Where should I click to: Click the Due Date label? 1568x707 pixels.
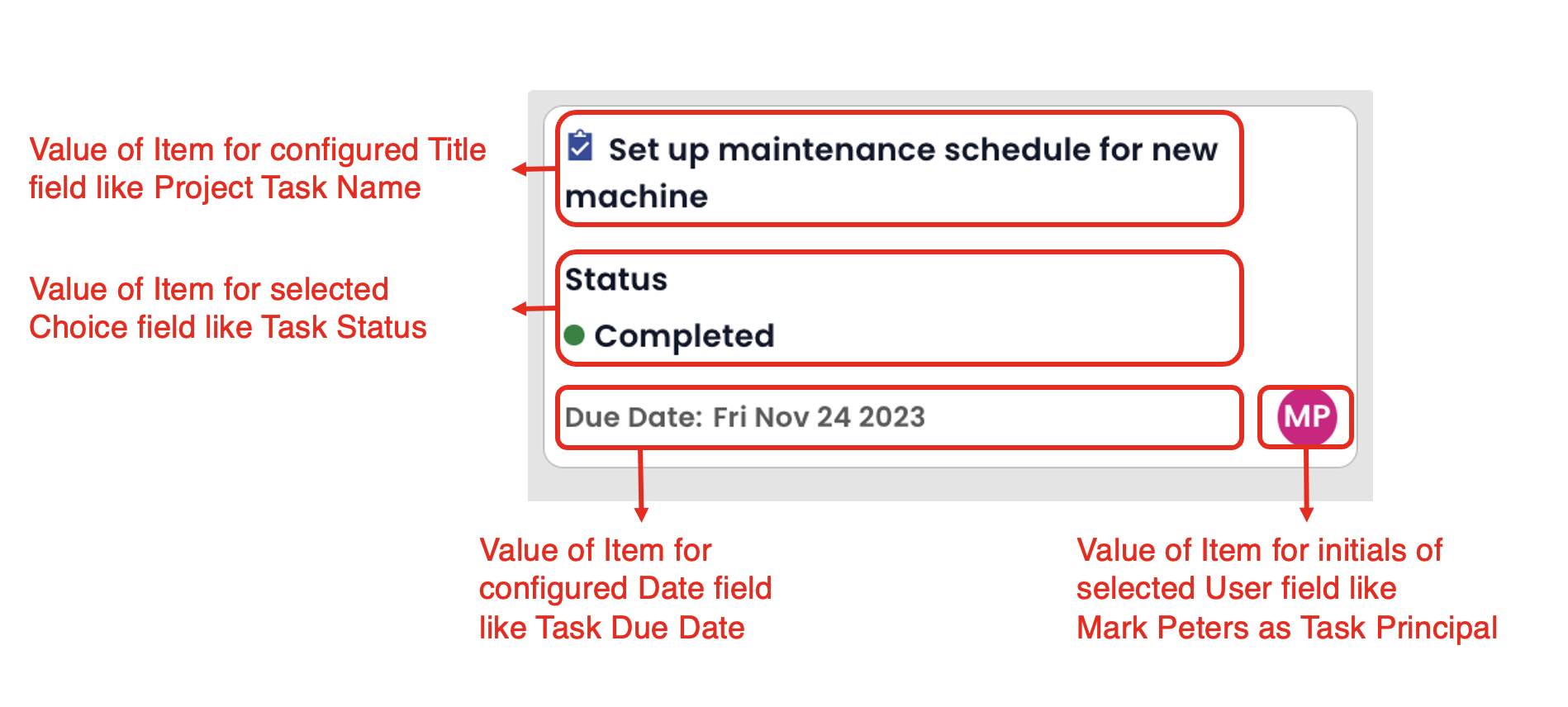pyautogui.click(x=634, y=417)
